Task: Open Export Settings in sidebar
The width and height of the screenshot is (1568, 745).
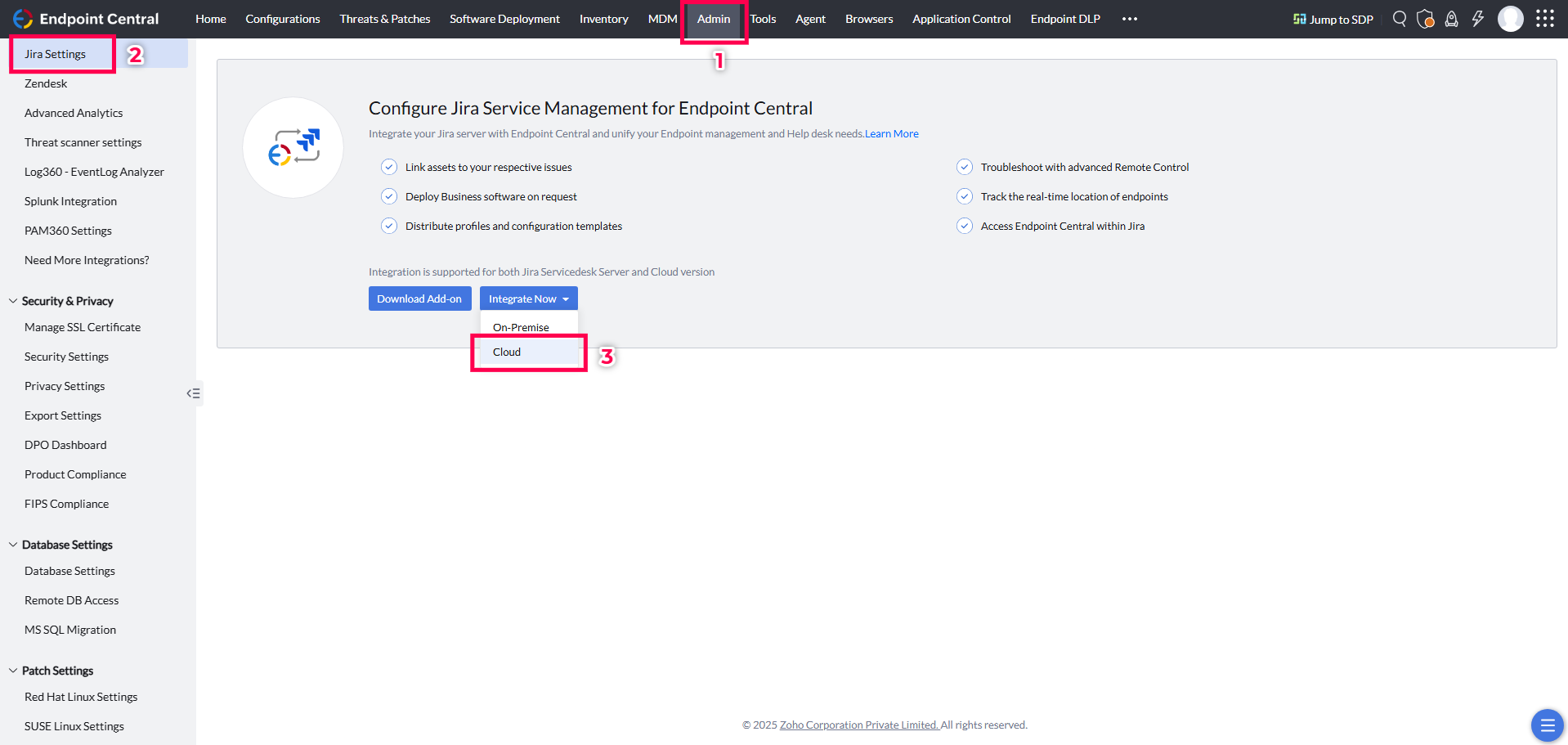Action: tap(63, 415)
